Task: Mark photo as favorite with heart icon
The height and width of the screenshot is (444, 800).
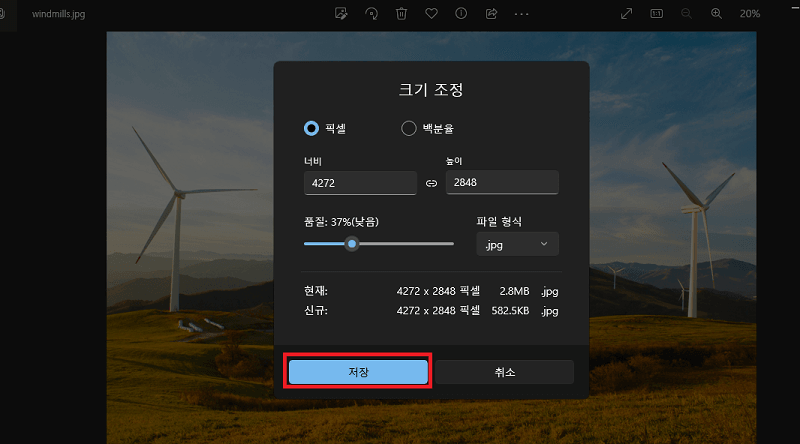Action: (432, 14)
